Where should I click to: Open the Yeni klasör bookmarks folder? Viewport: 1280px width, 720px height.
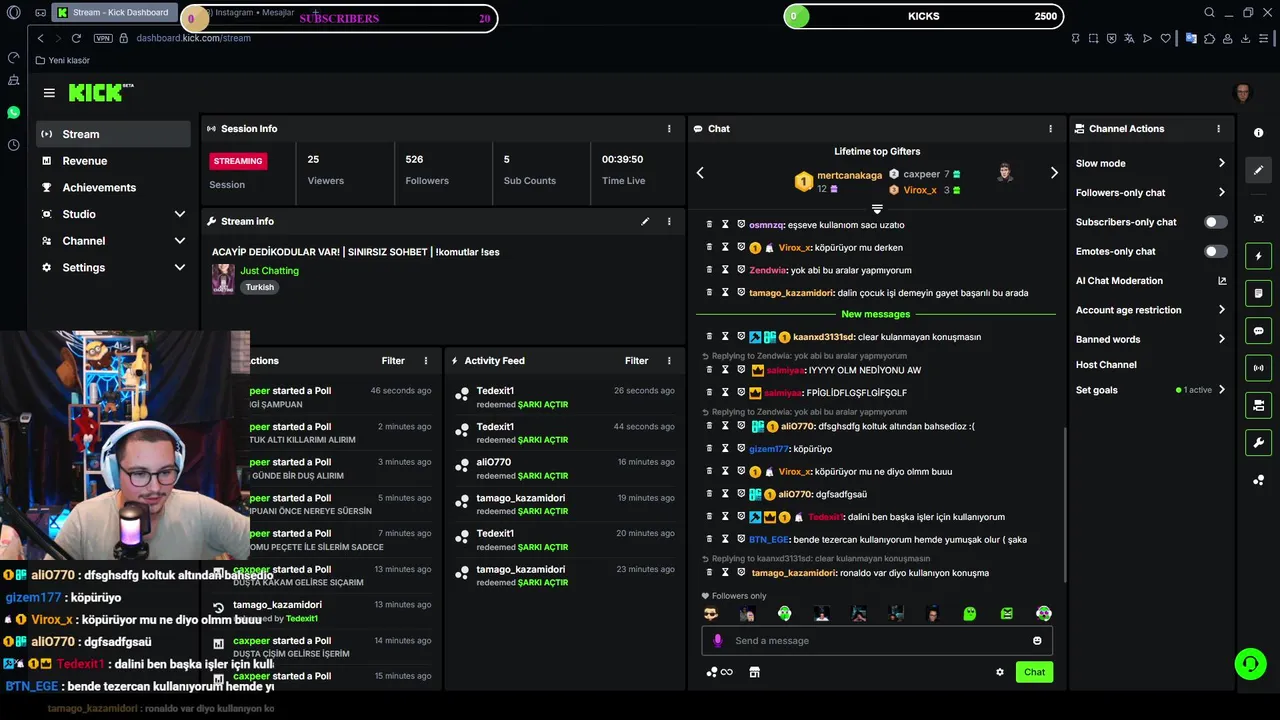pyautogui.click(x=62, y=60)
